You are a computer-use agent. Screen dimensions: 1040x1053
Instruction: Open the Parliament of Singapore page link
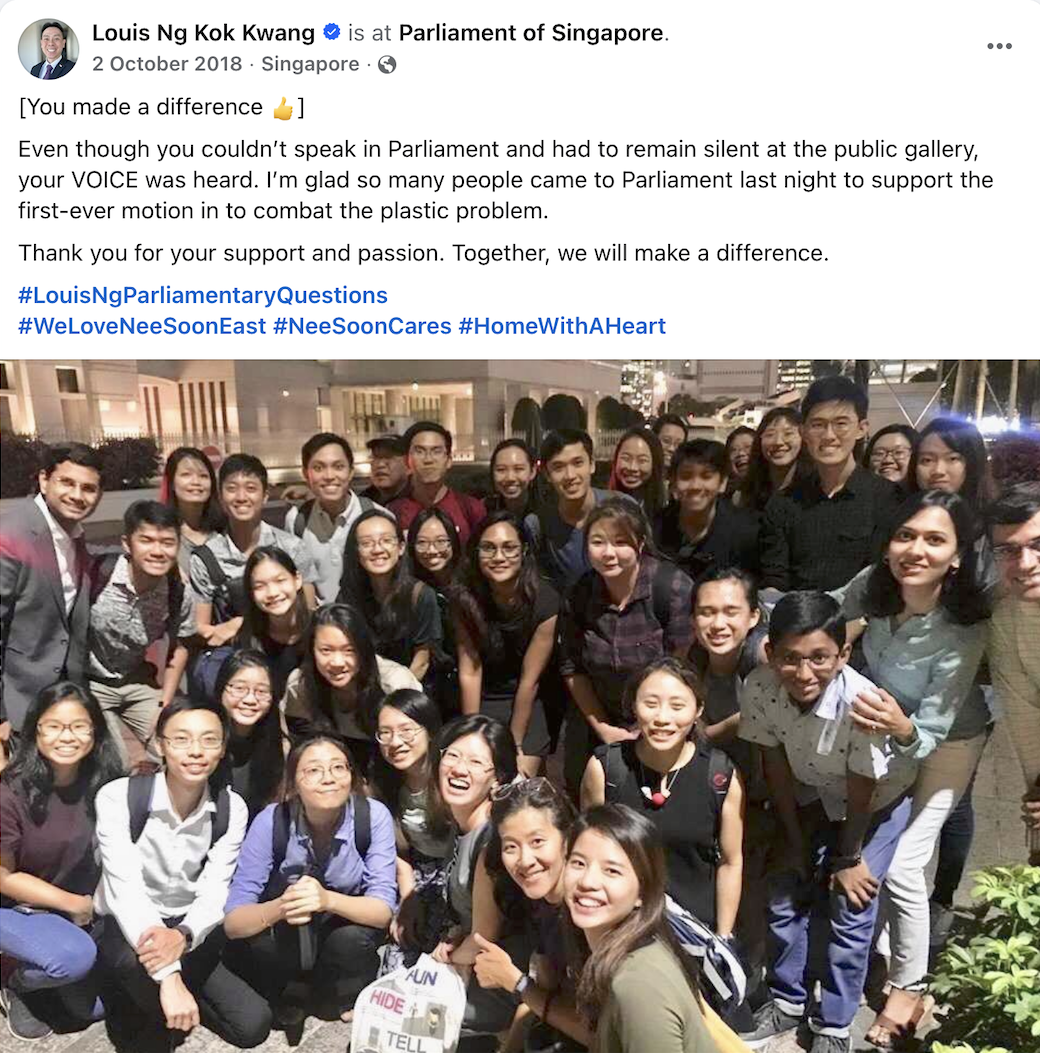coord(531,32)
